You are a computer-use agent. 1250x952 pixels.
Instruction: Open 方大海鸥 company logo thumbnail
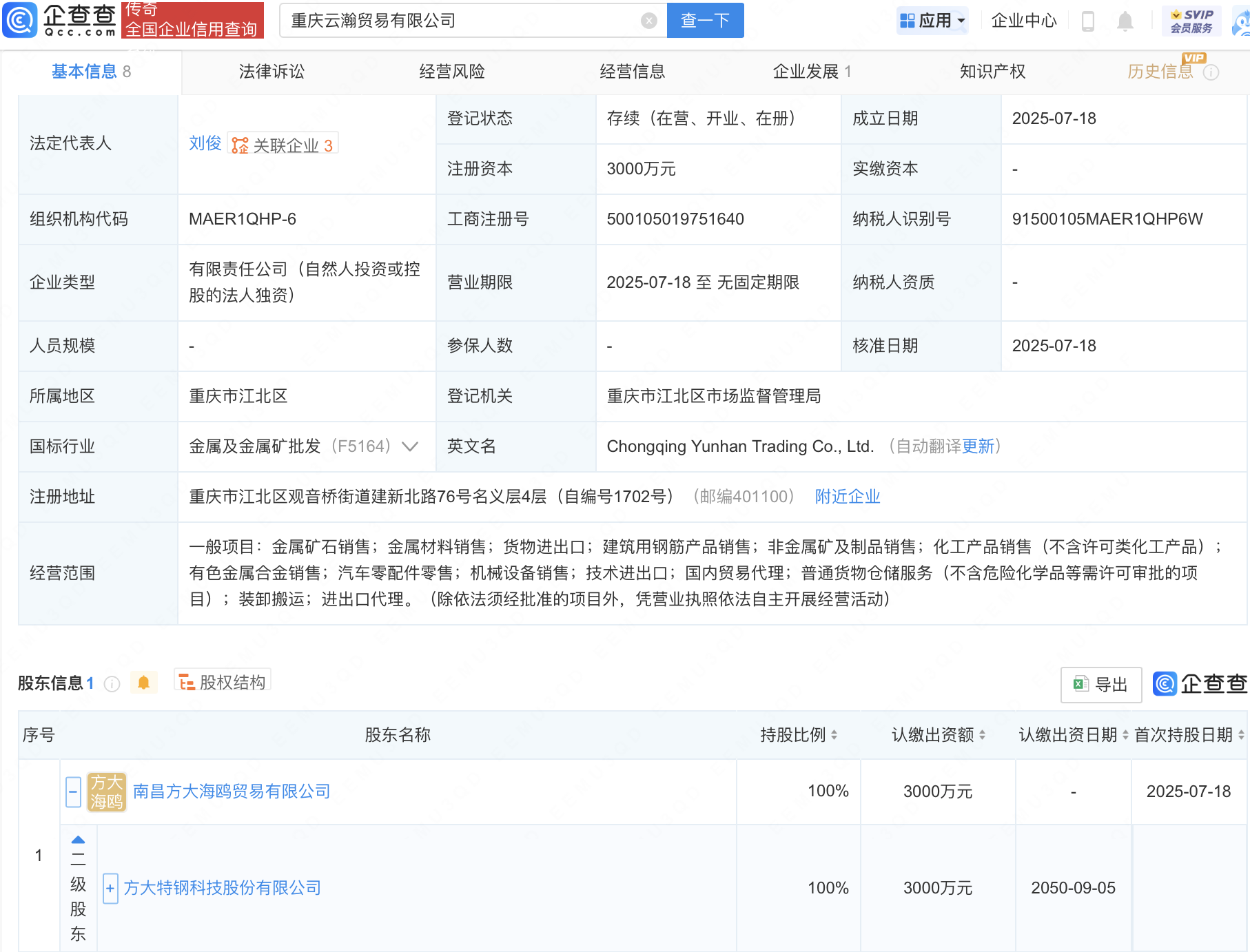(x=107, y=791)
